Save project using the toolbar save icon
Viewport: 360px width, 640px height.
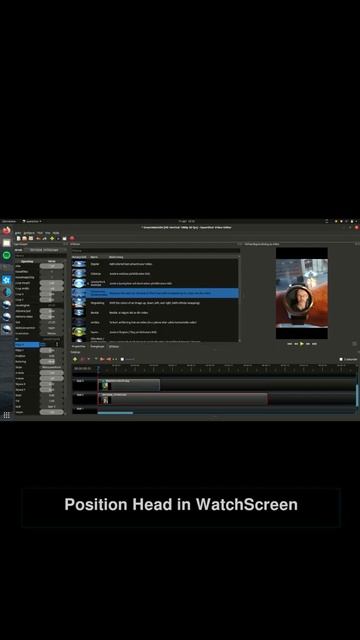click(x=31, y=238)
